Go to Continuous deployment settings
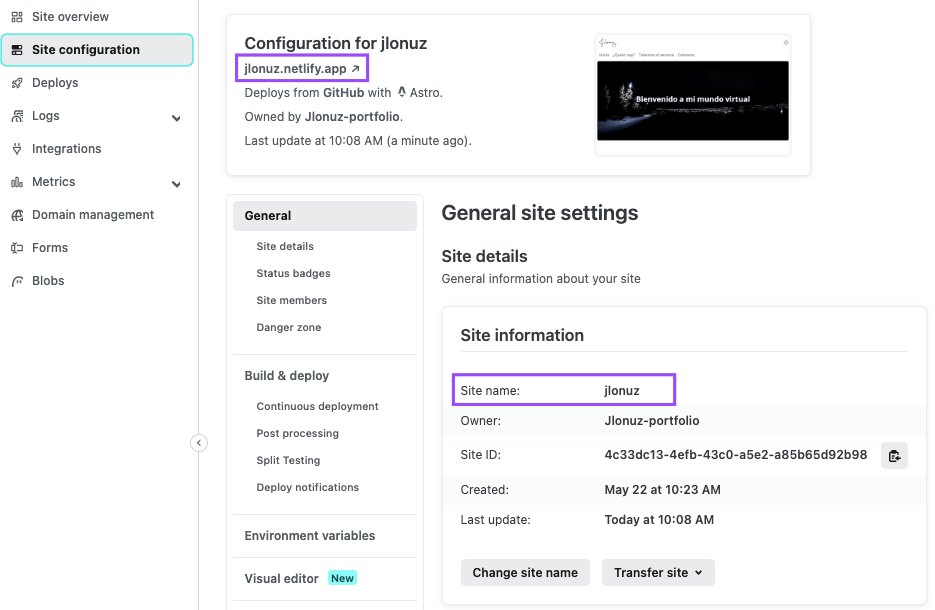 317,407
